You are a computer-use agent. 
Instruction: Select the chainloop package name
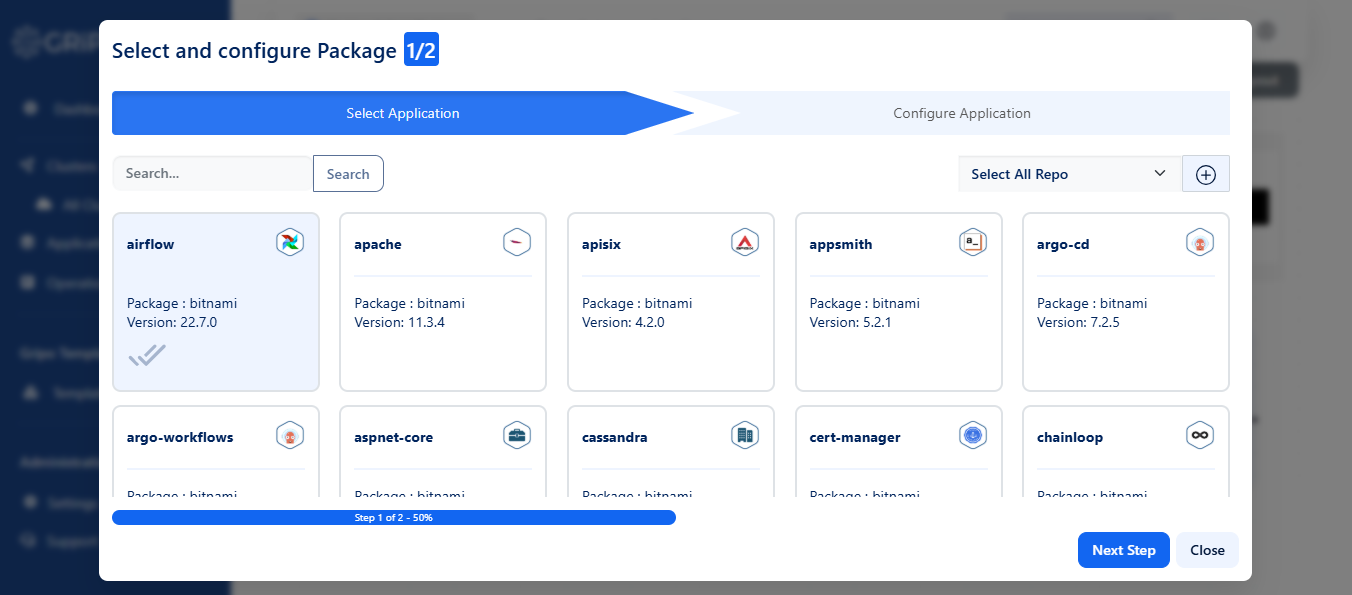1070,437
